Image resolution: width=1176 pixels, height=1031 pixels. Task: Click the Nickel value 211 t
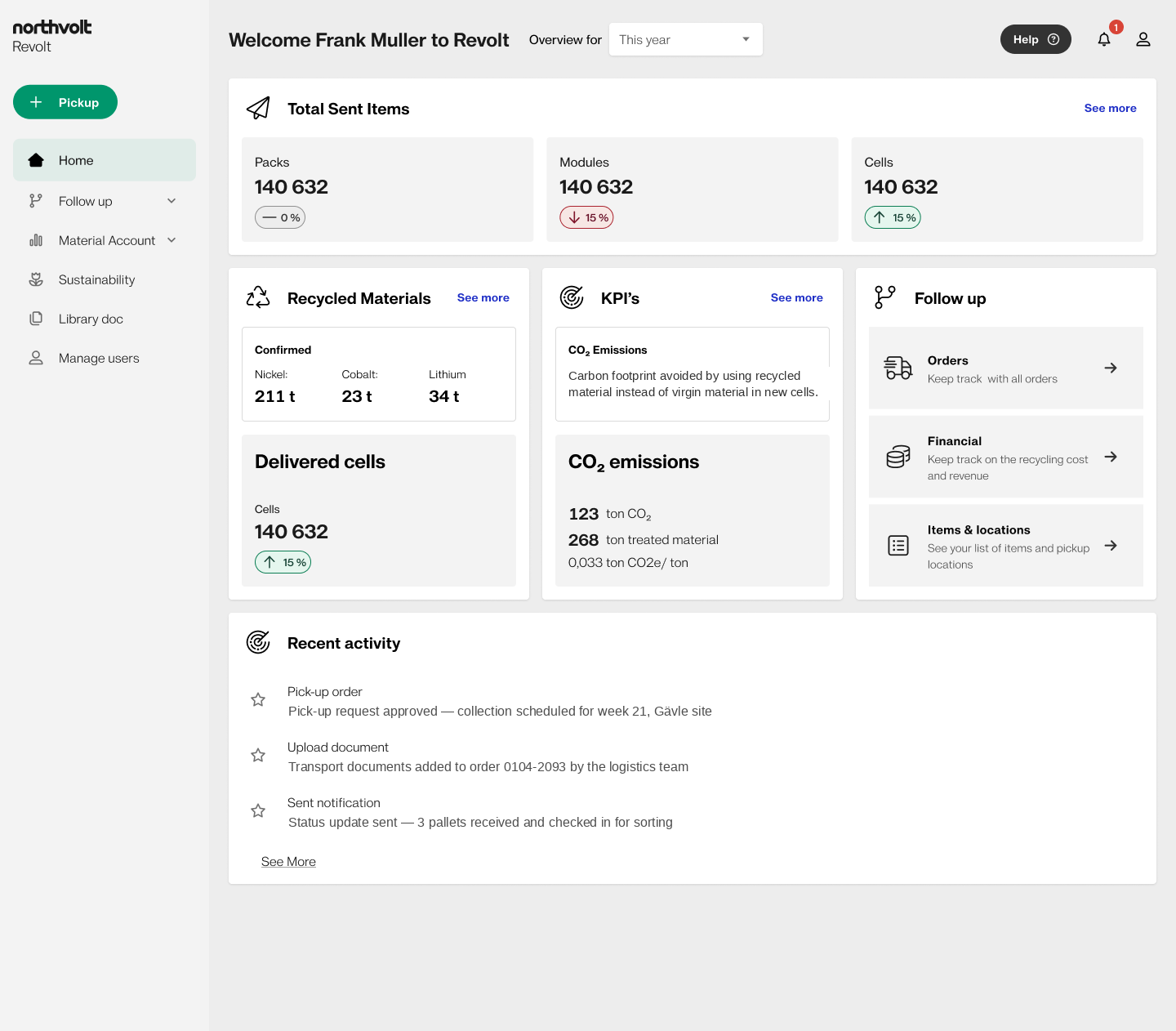coord(274,396)
